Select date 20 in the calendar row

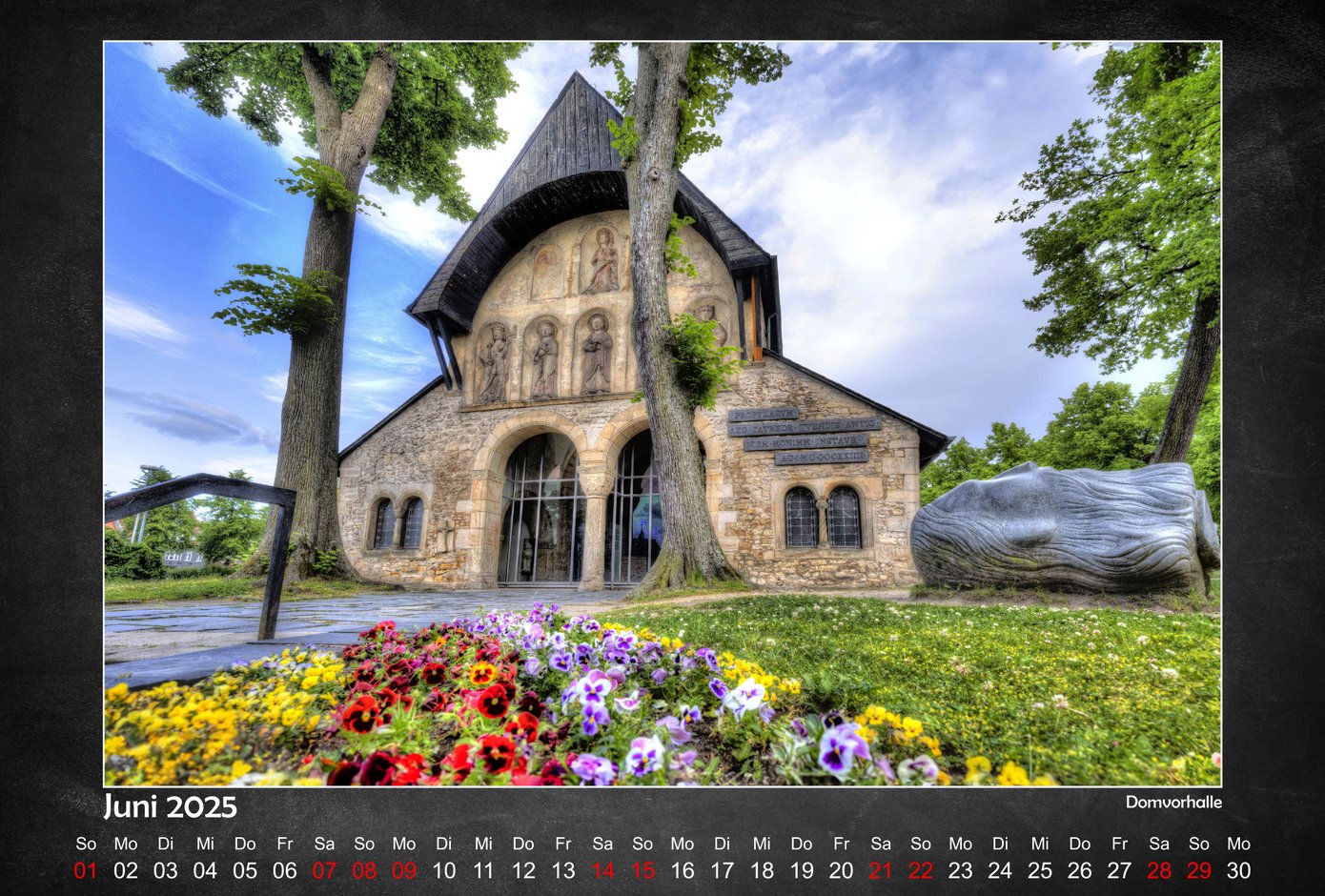[x=841, y=870]
